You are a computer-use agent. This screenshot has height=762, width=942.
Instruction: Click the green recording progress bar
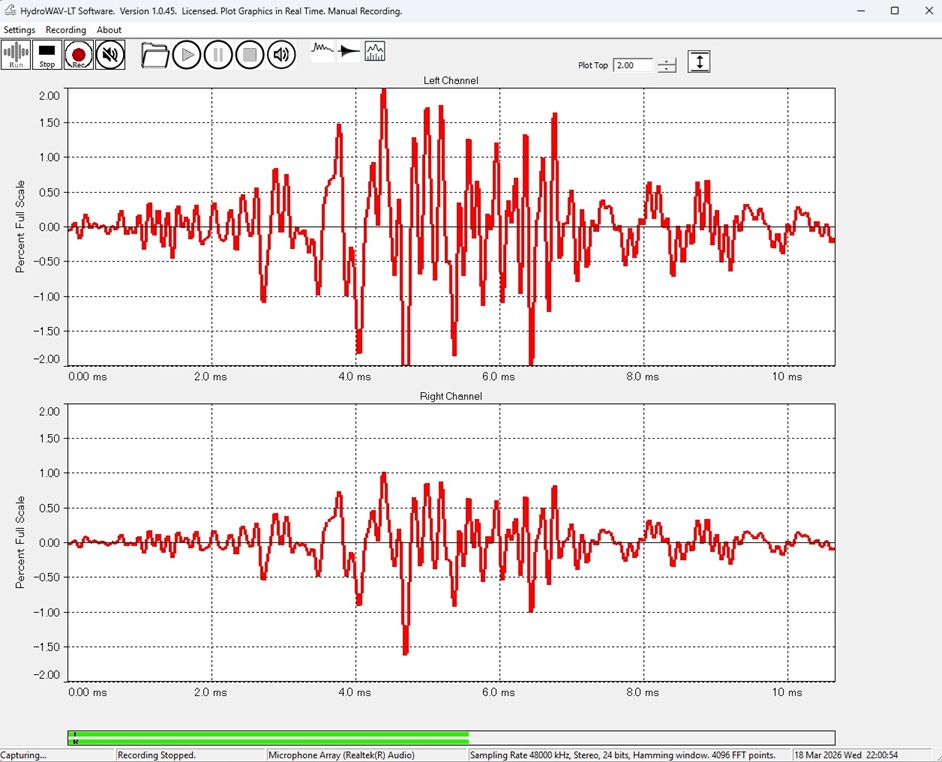point(270,738)
